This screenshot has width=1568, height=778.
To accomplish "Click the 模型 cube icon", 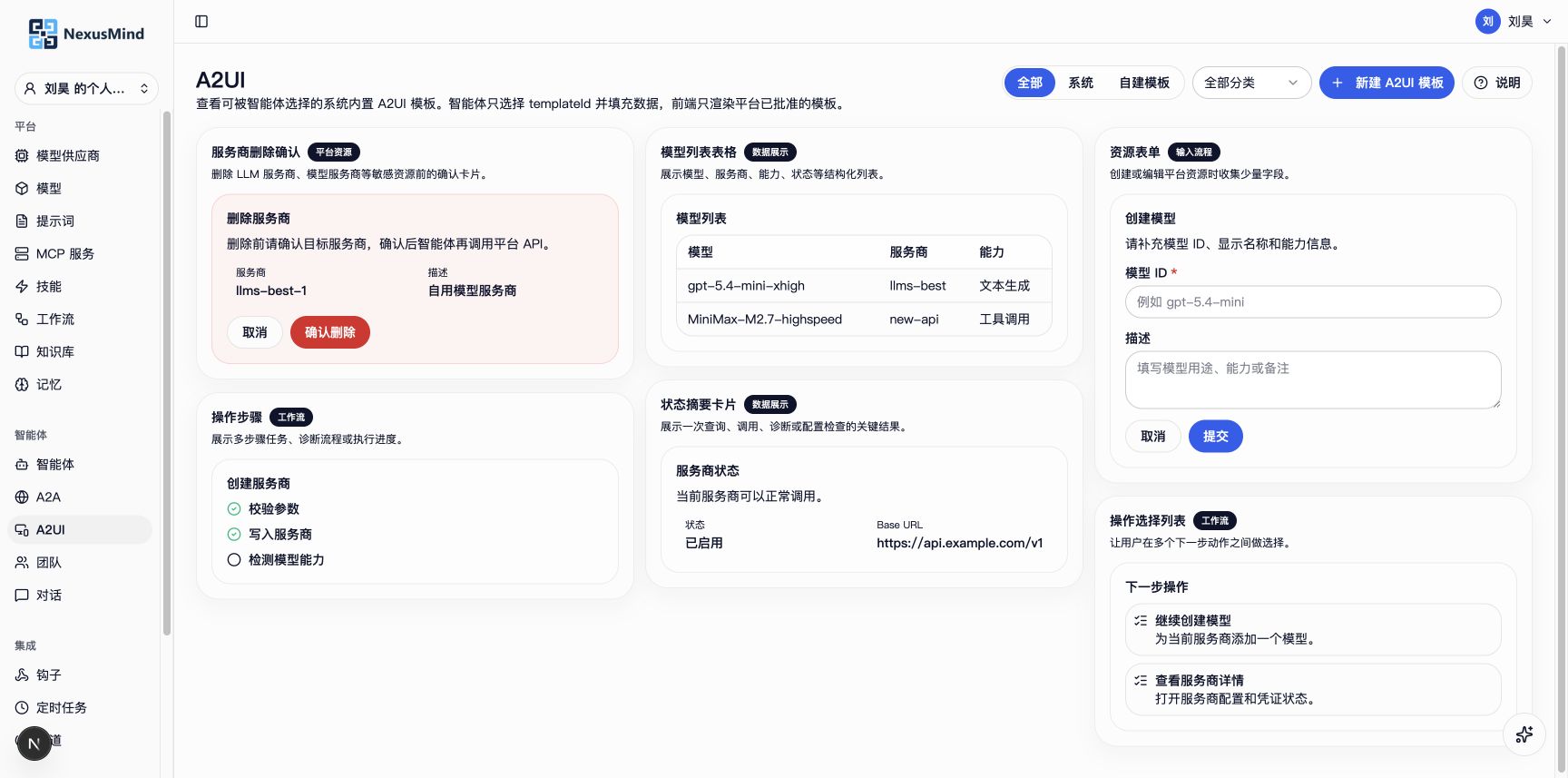I will 22,188.
